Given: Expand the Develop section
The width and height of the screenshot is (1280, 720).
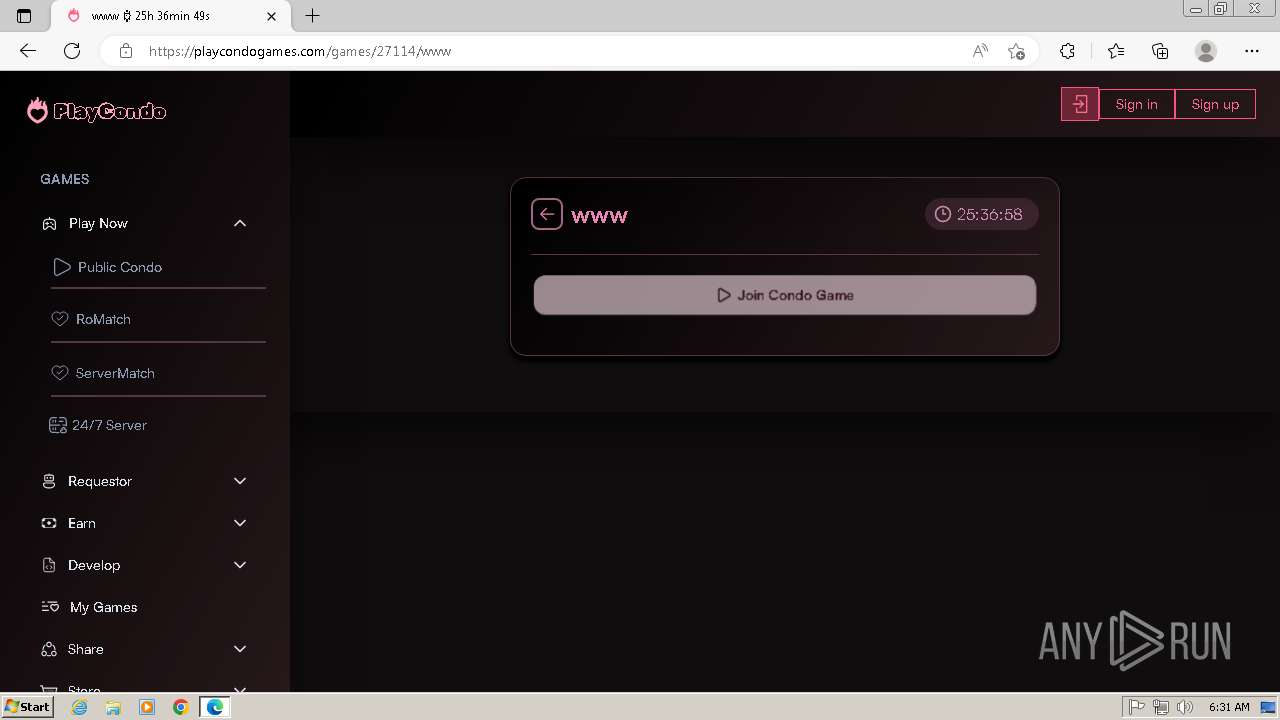Looking at the screenshot, I should [240, 565].
